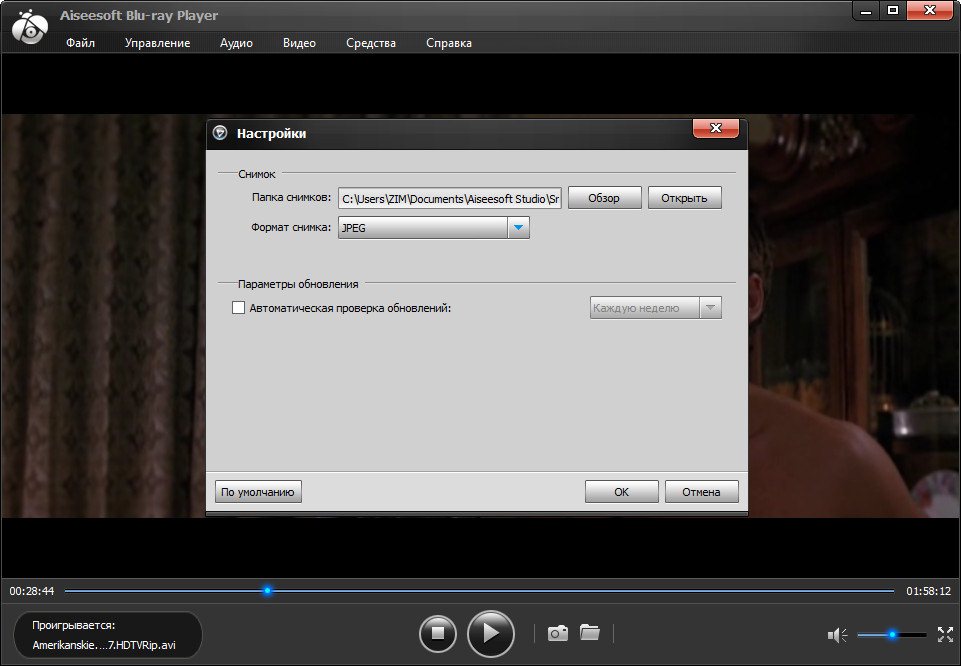Click the По умолчанию button
This screenshot has width=961, height=666.
[x=258, y=492]
